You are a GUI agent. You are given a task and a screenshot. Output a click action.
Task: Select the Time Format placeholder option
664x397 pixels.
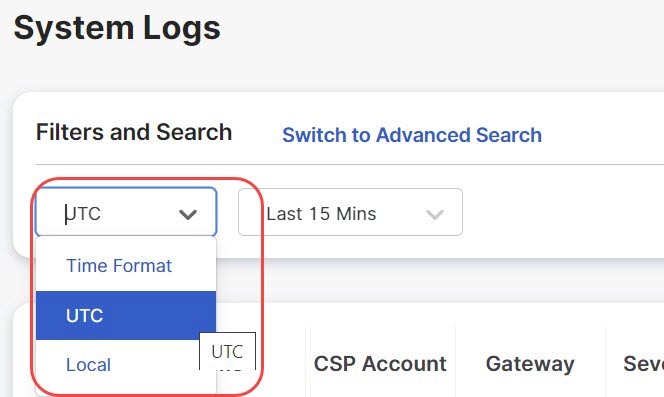pyautogui.click(x=119, y=266)
